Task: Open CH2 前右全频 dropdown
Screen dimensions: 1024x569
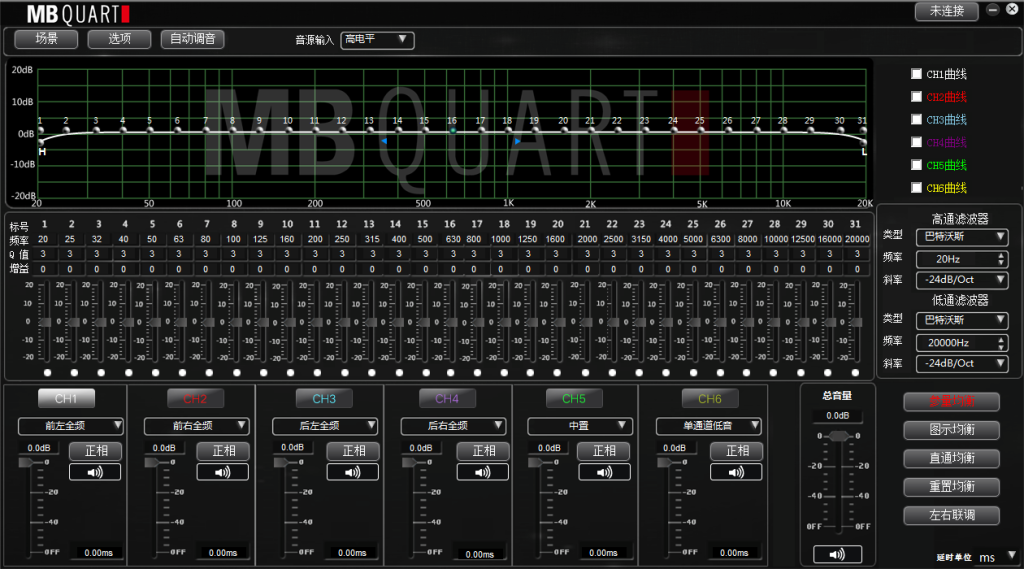Action: (x=196, y=426)
